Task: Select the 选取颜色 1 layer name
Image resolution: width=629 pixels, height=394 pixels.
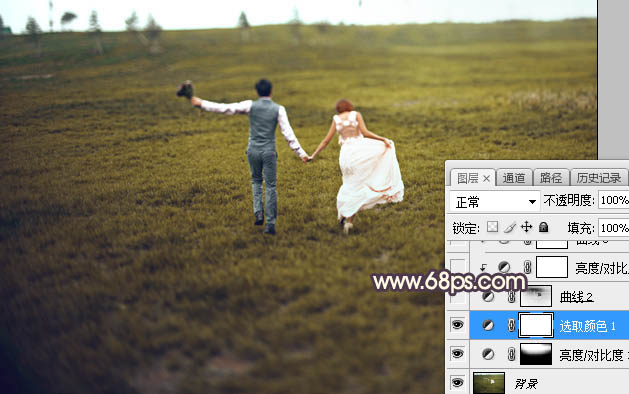Action: pyautogui.click(x=587, y=326)
